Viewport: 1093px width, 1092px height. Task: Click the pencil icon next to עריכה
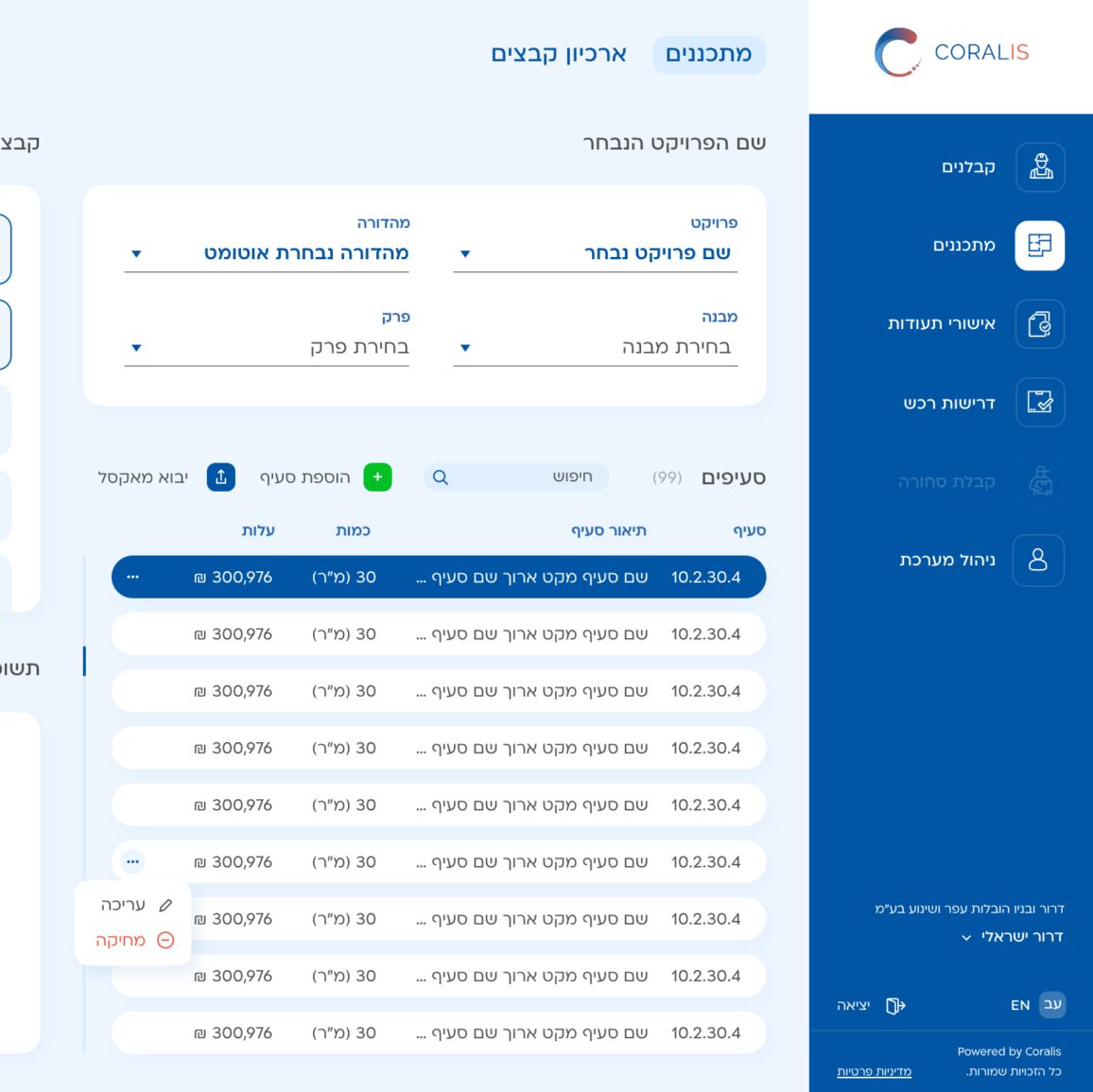165,905
